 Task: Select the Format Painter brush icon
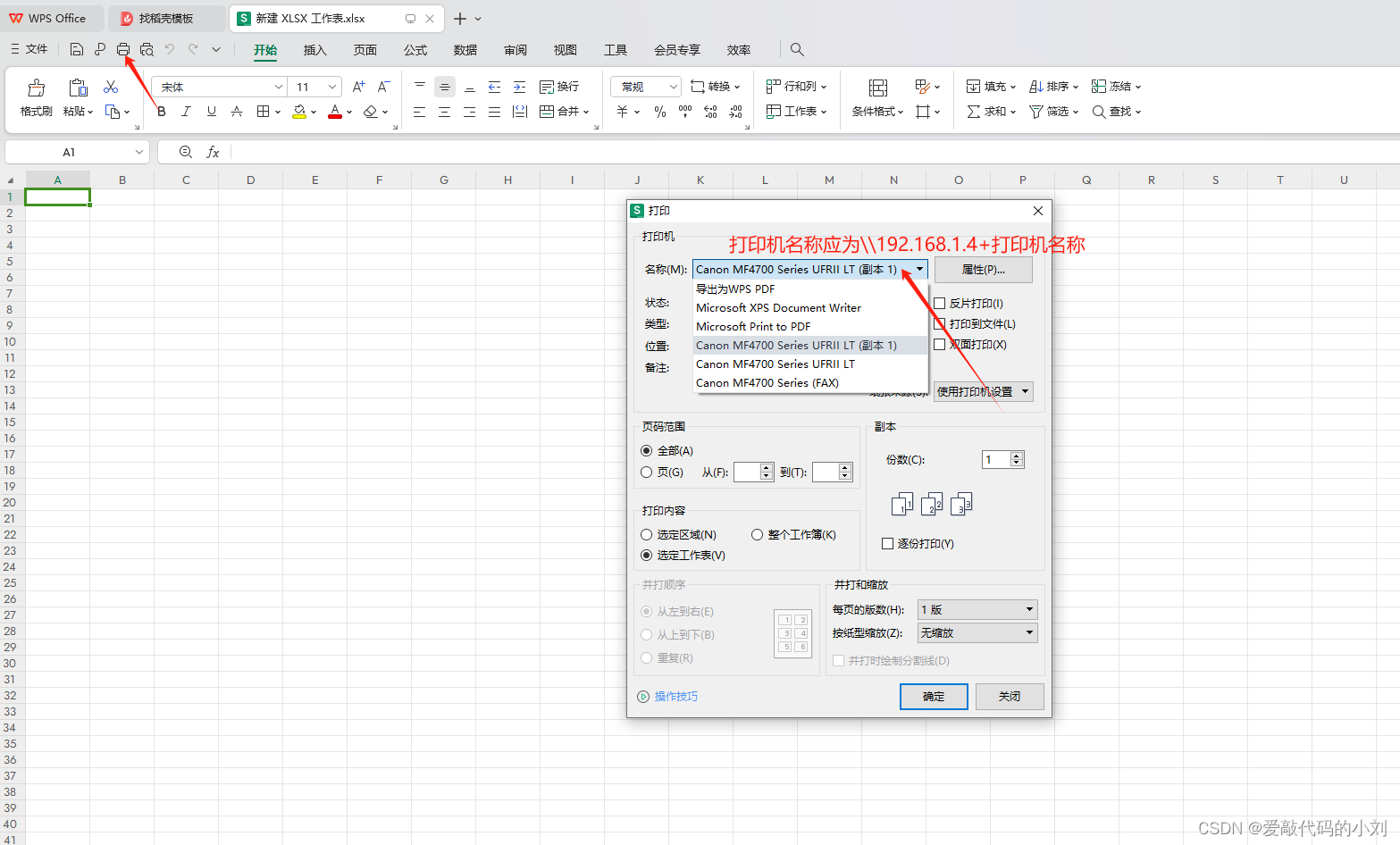pyautogui.click(x=37, y=88)
